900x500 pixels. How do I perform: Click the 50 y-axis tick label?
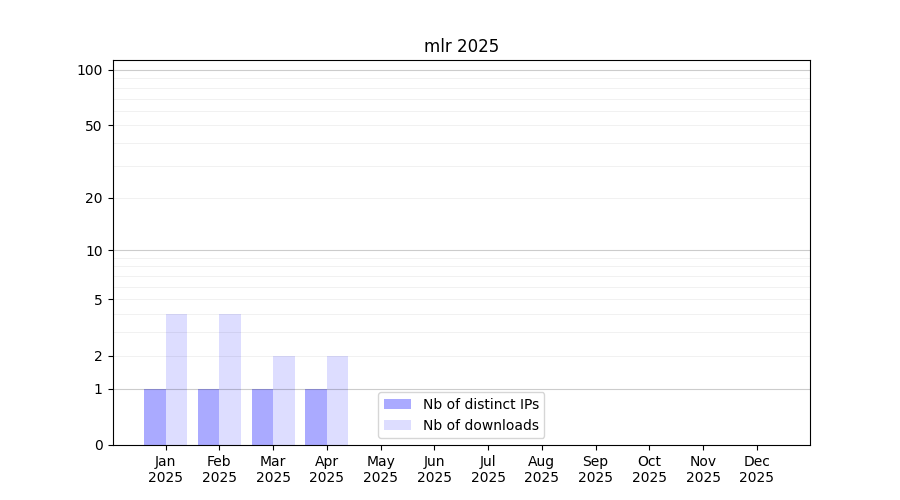(x=94, y=126)
